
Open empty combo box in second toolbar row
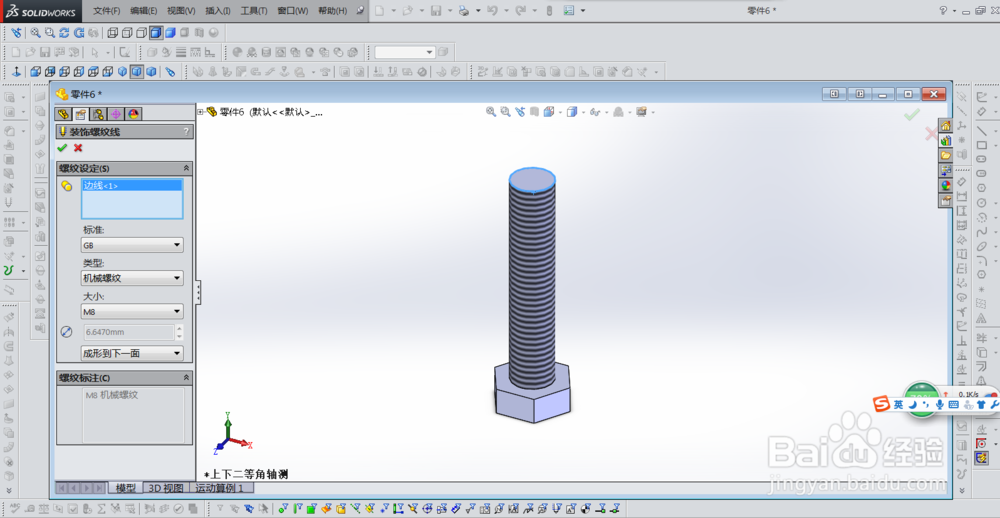click(x=405, y=52)
